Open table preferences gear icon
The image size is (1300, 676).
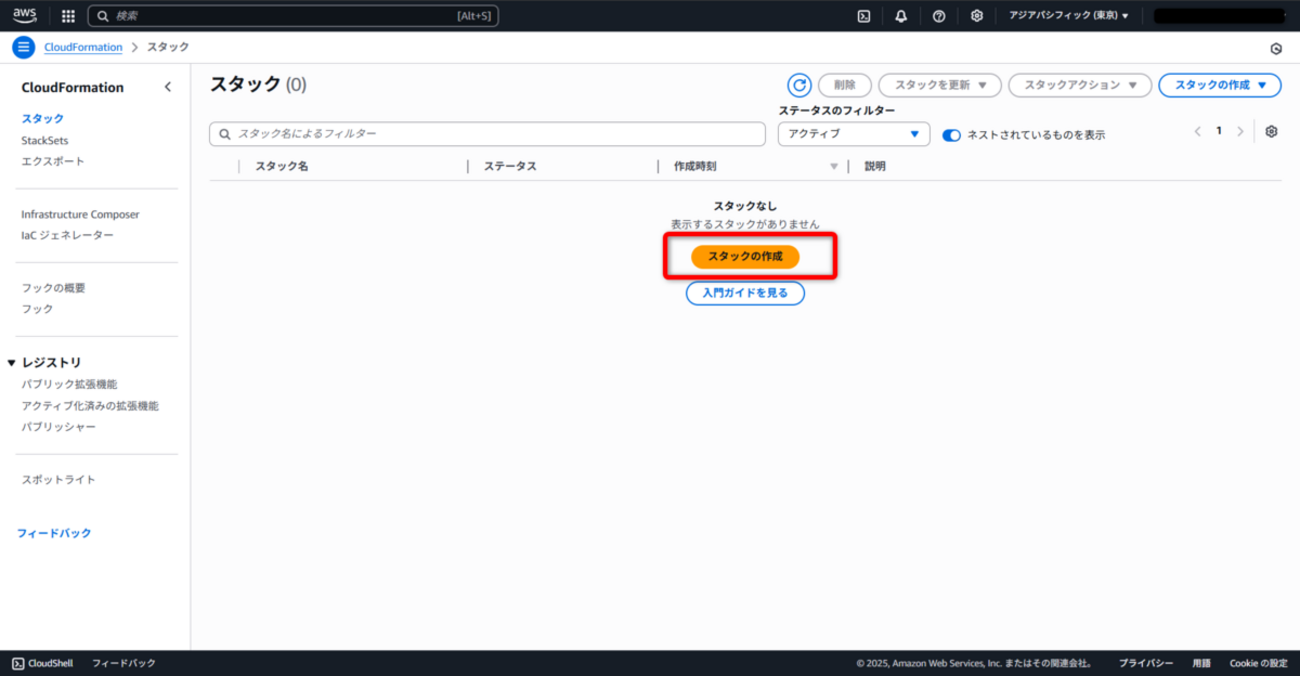1271,132
